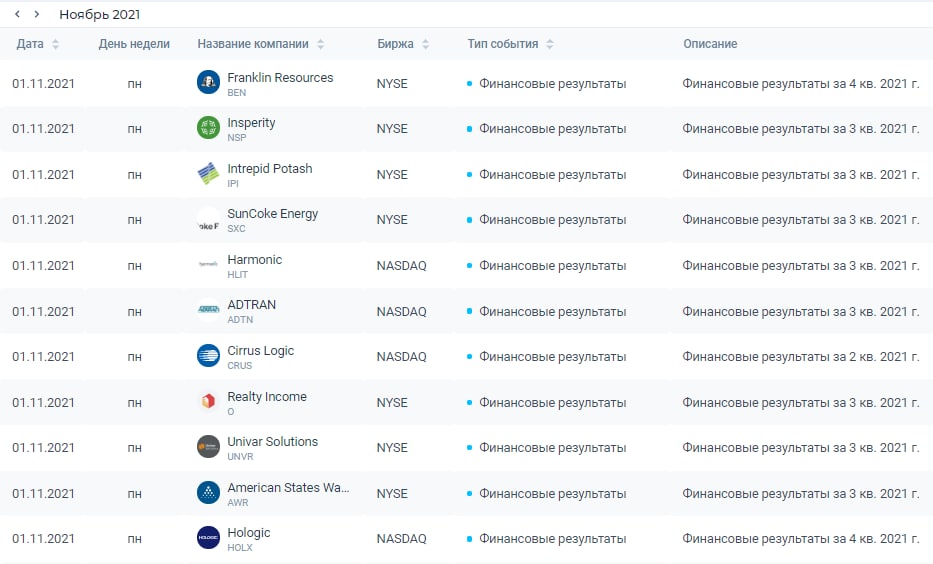Click the date 01.11.2021 in Intrepid Potash row

[x=43, y=175]
